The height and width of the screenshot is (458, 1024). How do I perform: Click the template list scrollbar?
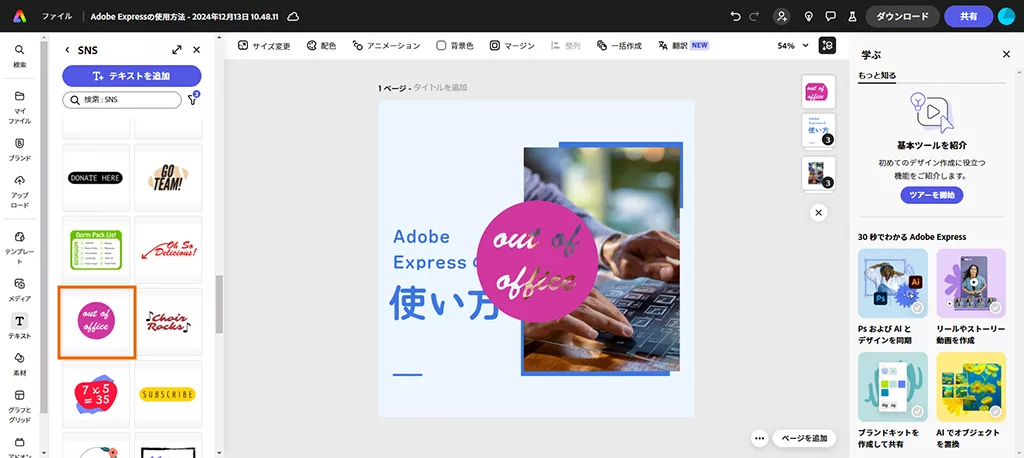pos(219,304)
